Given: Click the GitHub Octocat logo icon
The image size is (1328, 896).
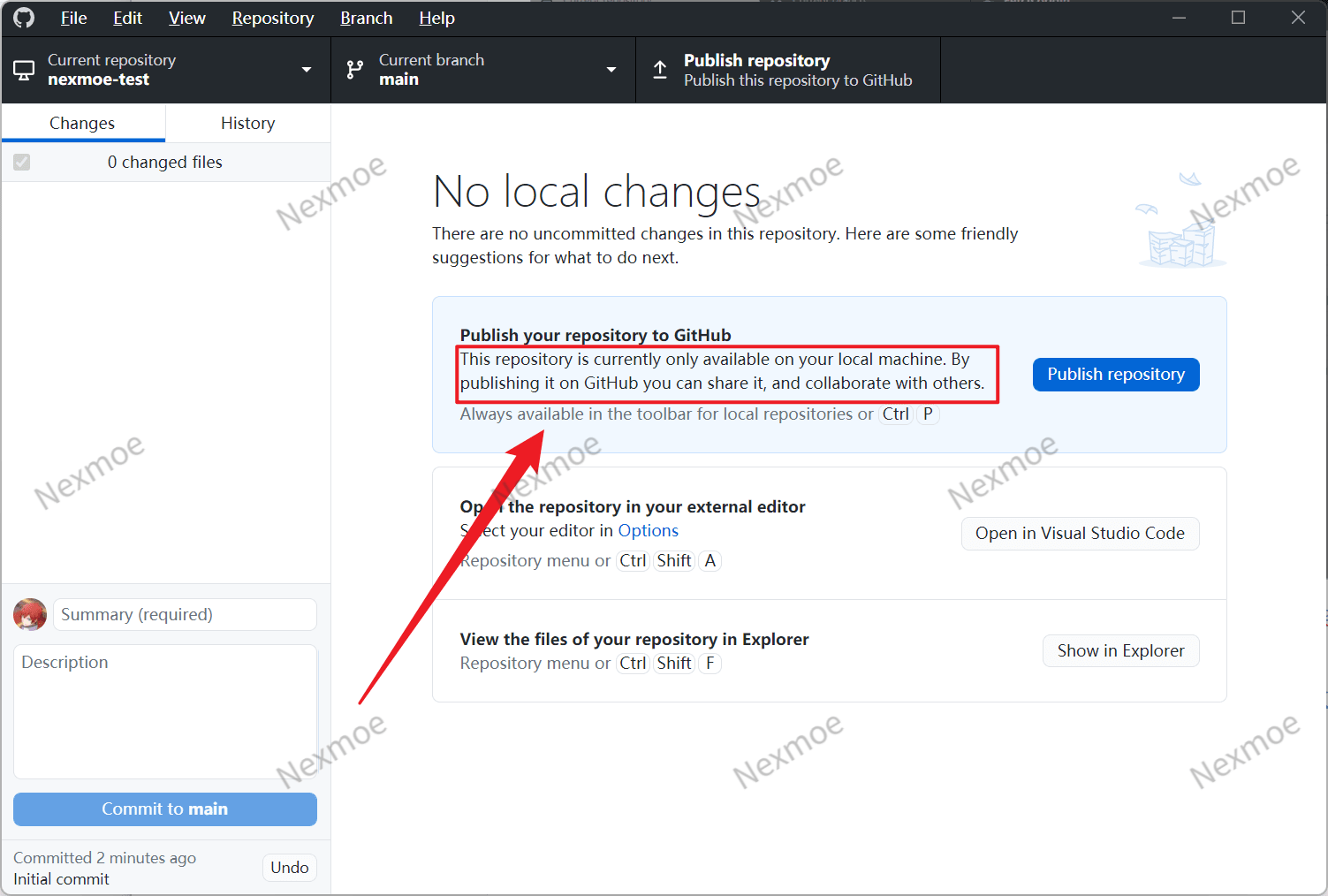Looking at the screenshot, I should (24, 18).
